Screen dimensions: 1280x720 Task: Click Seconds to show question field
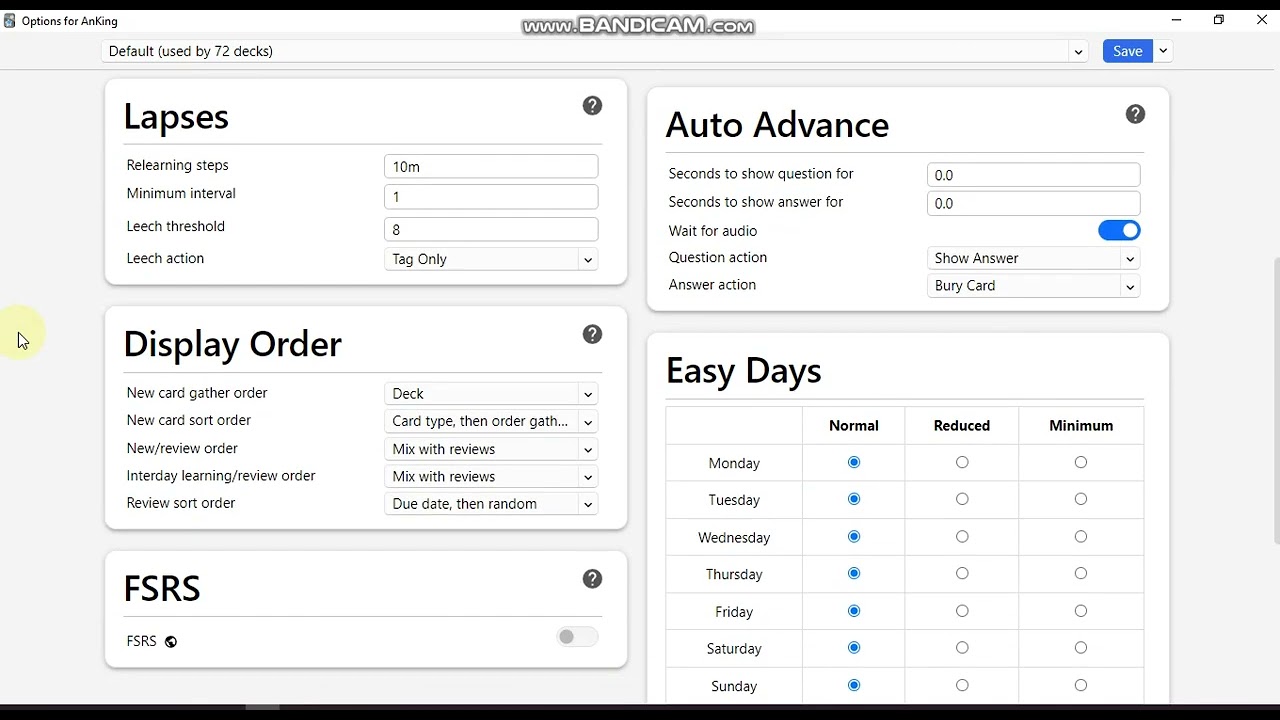coord(1034,175)
